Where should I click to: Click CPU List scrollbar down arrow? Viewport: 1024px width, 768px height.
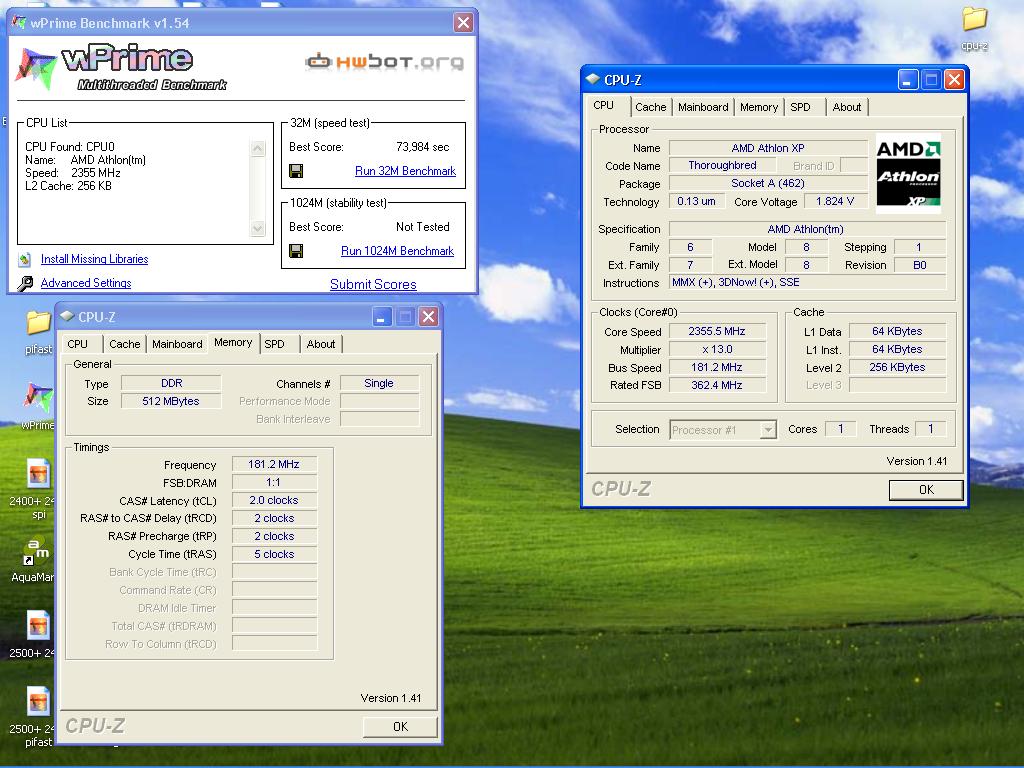(x=258, y=229)
